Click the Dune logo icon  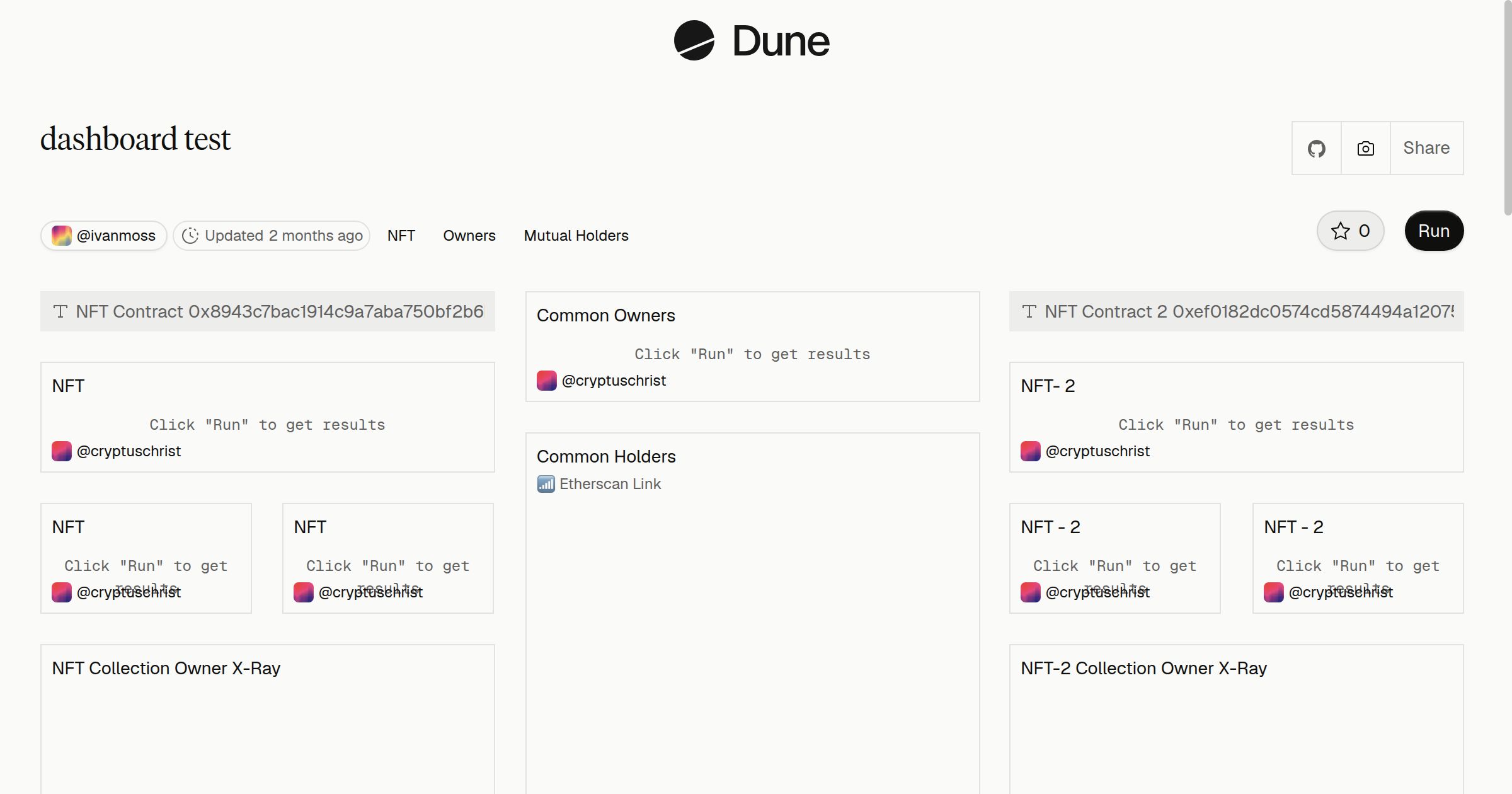pyautogui.click(x=694, y=40)
